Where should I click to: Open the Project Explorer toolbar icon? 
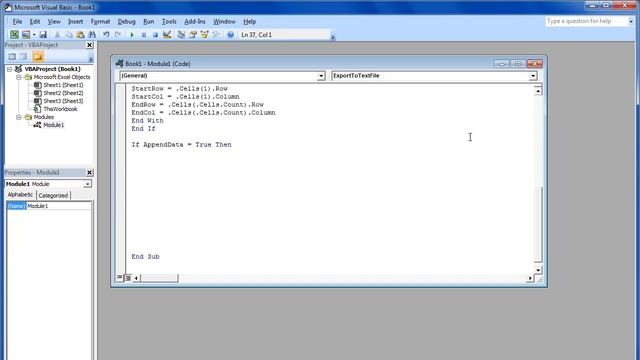coord(181,35)
